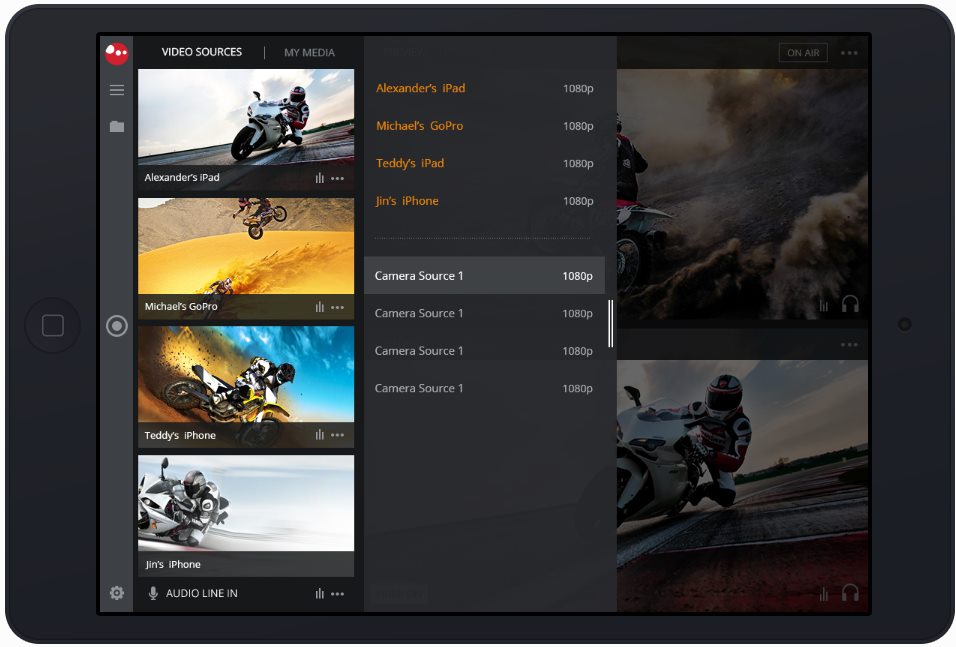Click headphones icon on bottom preview
The width and height of the screenshot is (956, 647).
point(850,593)
